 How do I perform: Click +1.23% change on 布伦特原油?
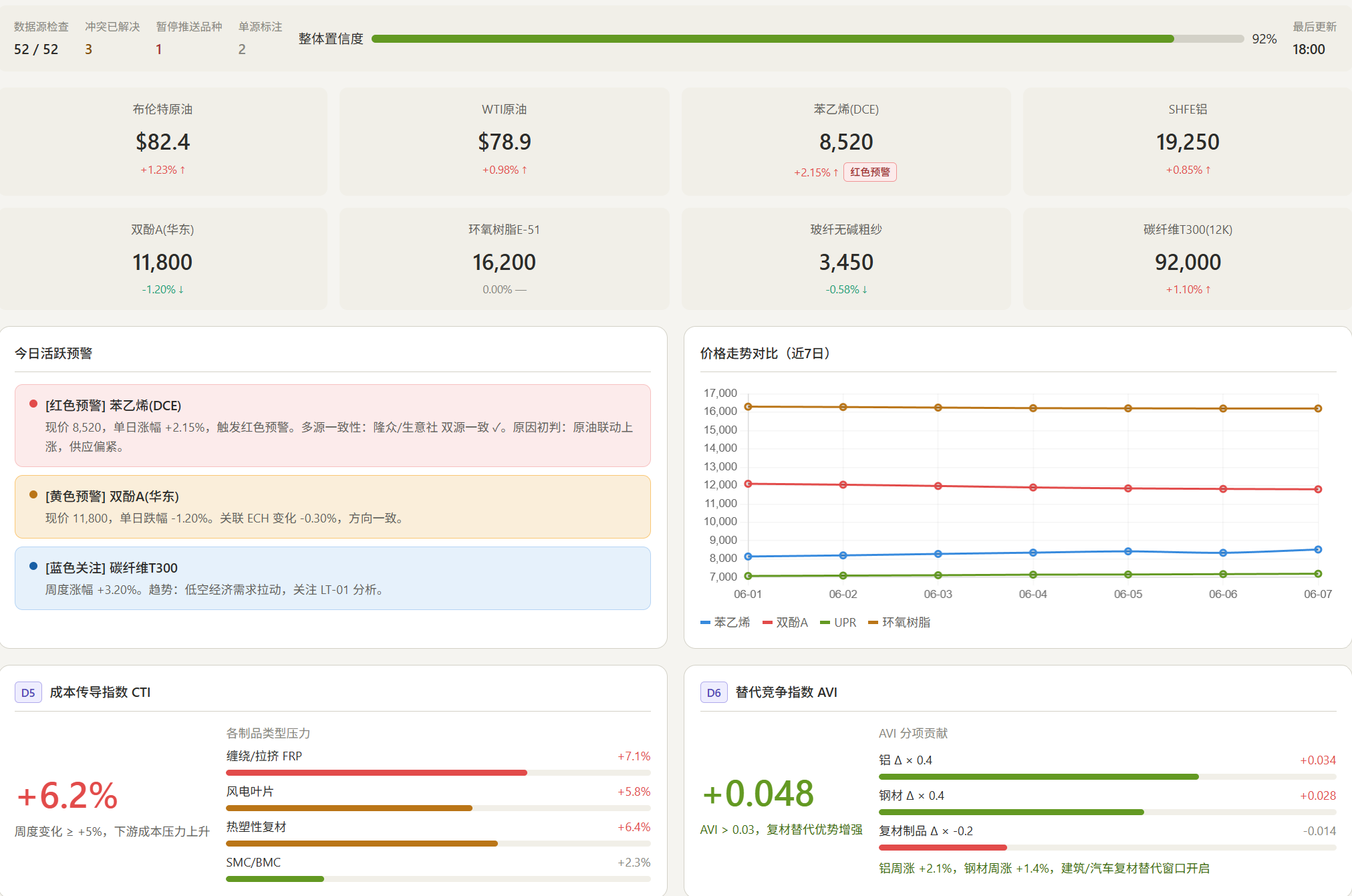[x=162, y=170]
